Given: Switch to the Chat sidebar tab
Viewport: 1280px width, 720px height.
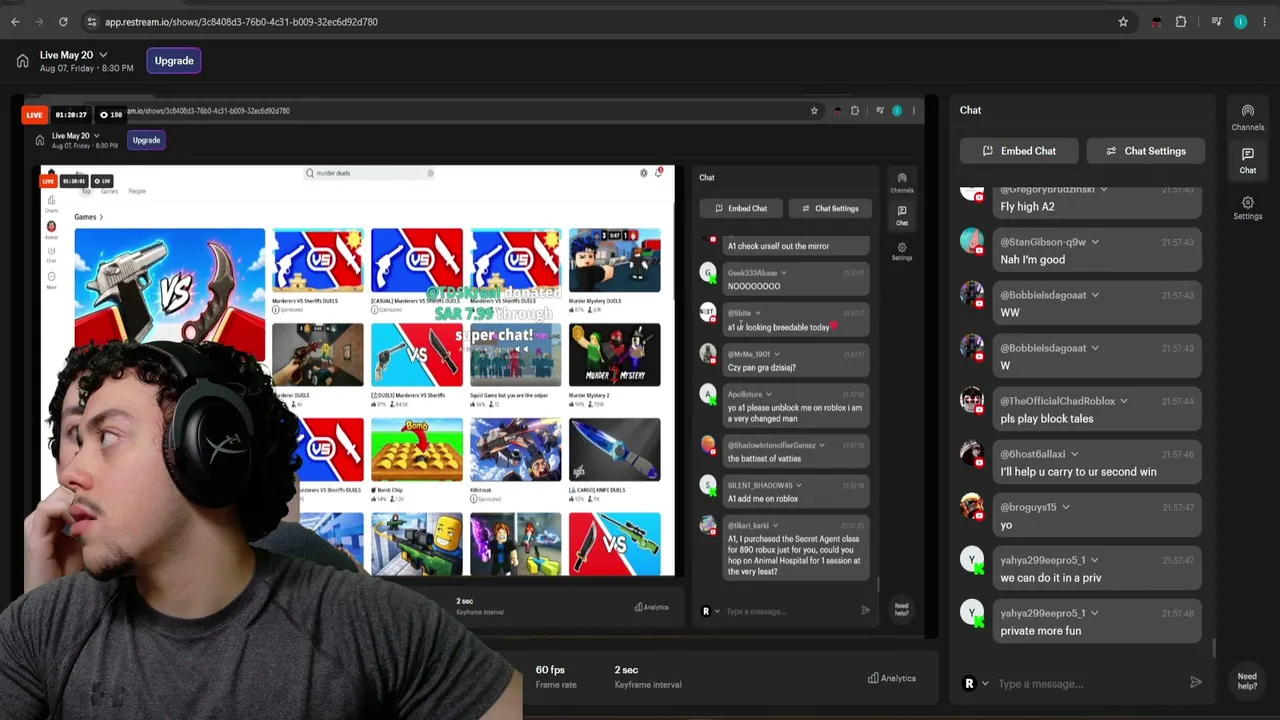Looking at the screenshot, I should point(1247,160).
